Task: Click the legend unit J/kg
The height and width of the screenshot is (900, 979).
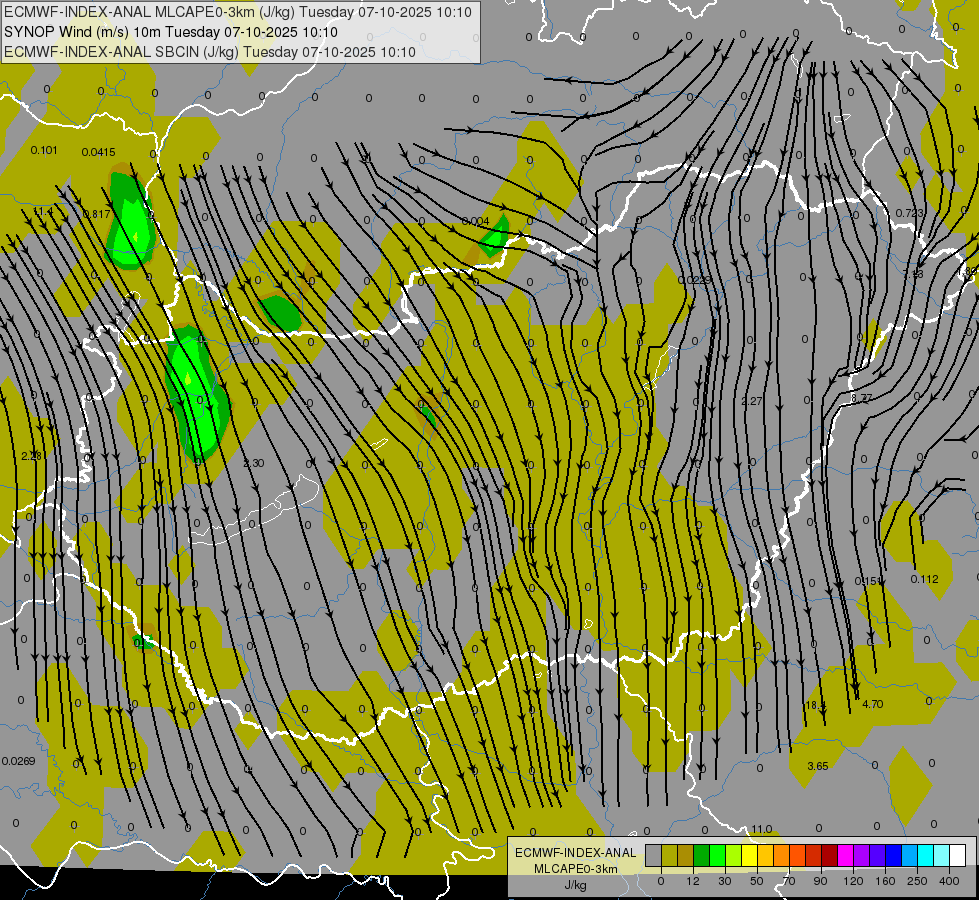Action: [x=576, y=885]
